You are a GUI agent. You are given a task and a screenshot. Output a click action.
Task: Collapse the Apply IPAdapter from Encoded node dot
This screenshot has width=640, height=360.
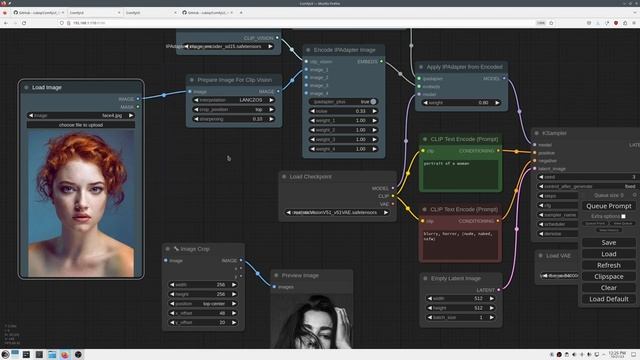tap(421, 67)
